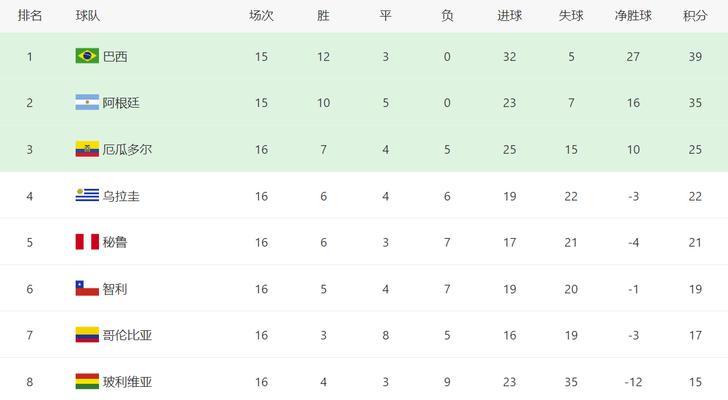Open the 阿根廷 team link
Image resolution: width=728 pixels, height=400 pixels.
[121, 103]
